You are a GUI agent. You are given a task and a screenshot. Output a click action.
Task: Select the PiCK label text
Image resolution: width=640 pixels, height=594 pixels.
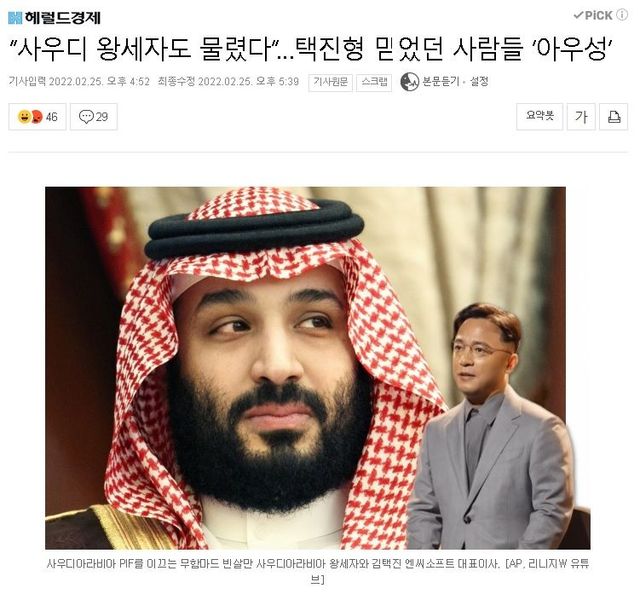point(598,16)
